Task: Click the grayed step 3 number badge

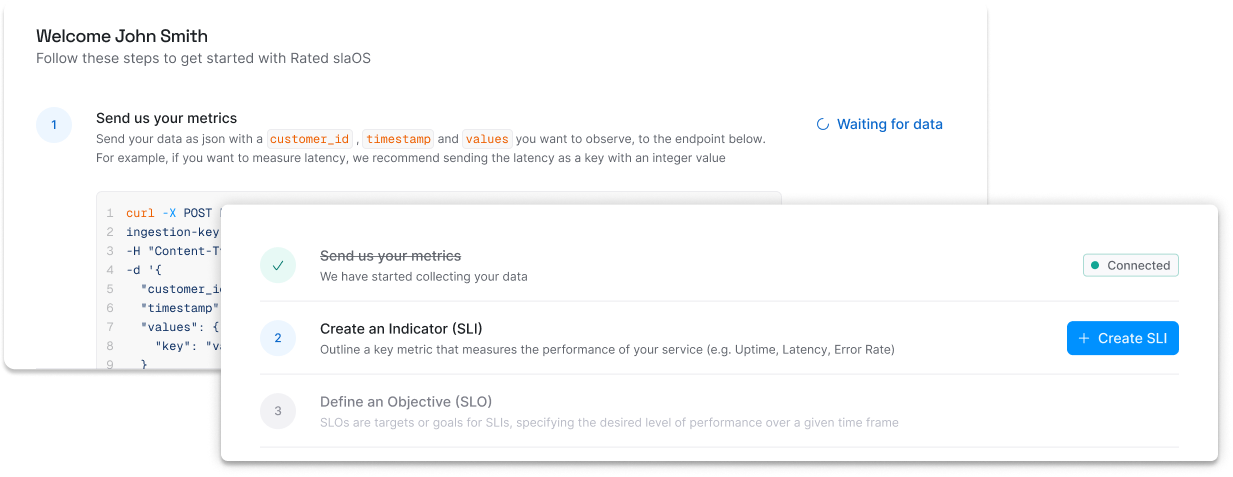Action: [278, 411]
